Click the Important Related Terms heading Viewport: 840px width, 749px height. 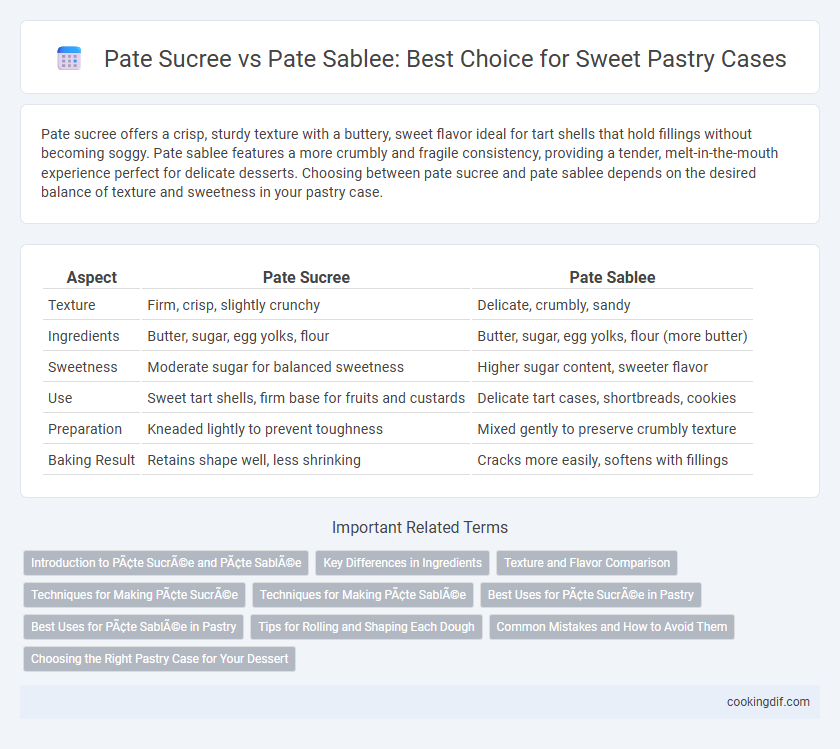click(419, 527)
